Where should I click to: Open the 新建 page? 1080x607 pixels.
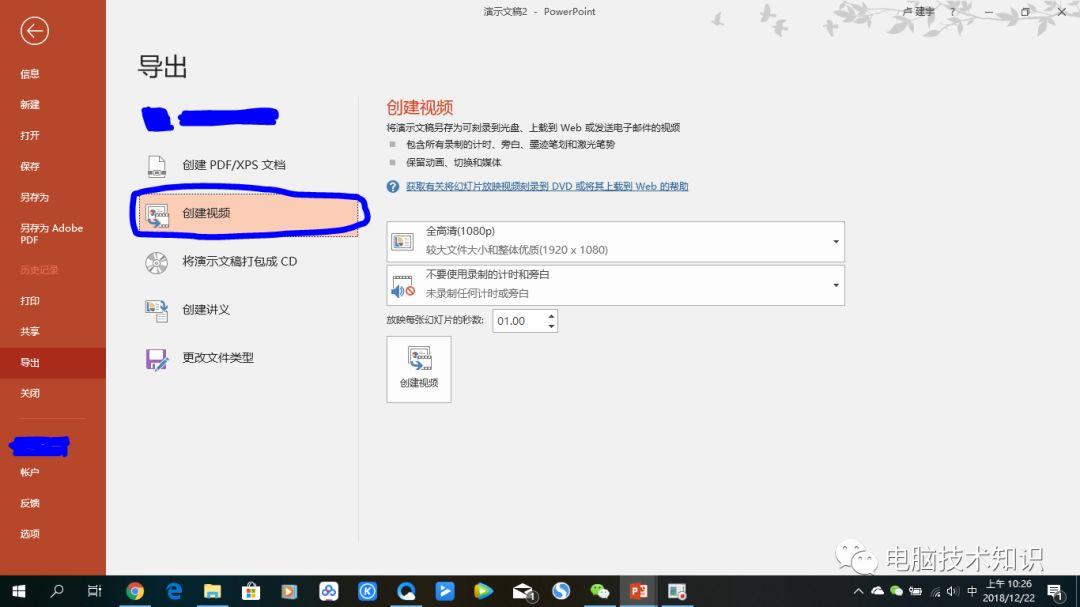(x=30, y=105)
